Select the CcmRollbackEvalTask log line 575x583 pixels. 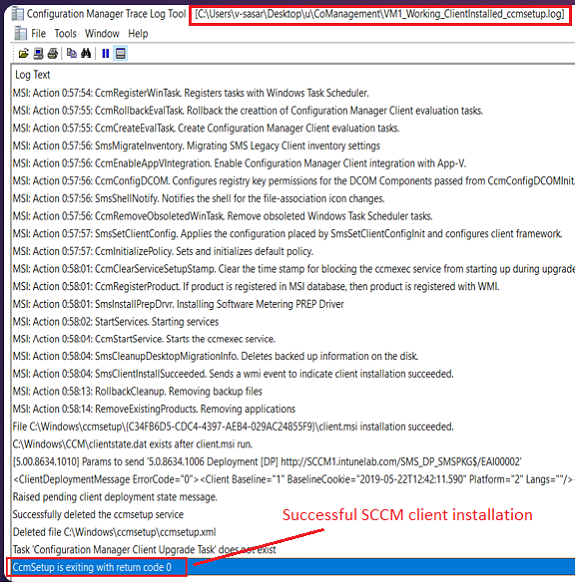tap(293, 110)
